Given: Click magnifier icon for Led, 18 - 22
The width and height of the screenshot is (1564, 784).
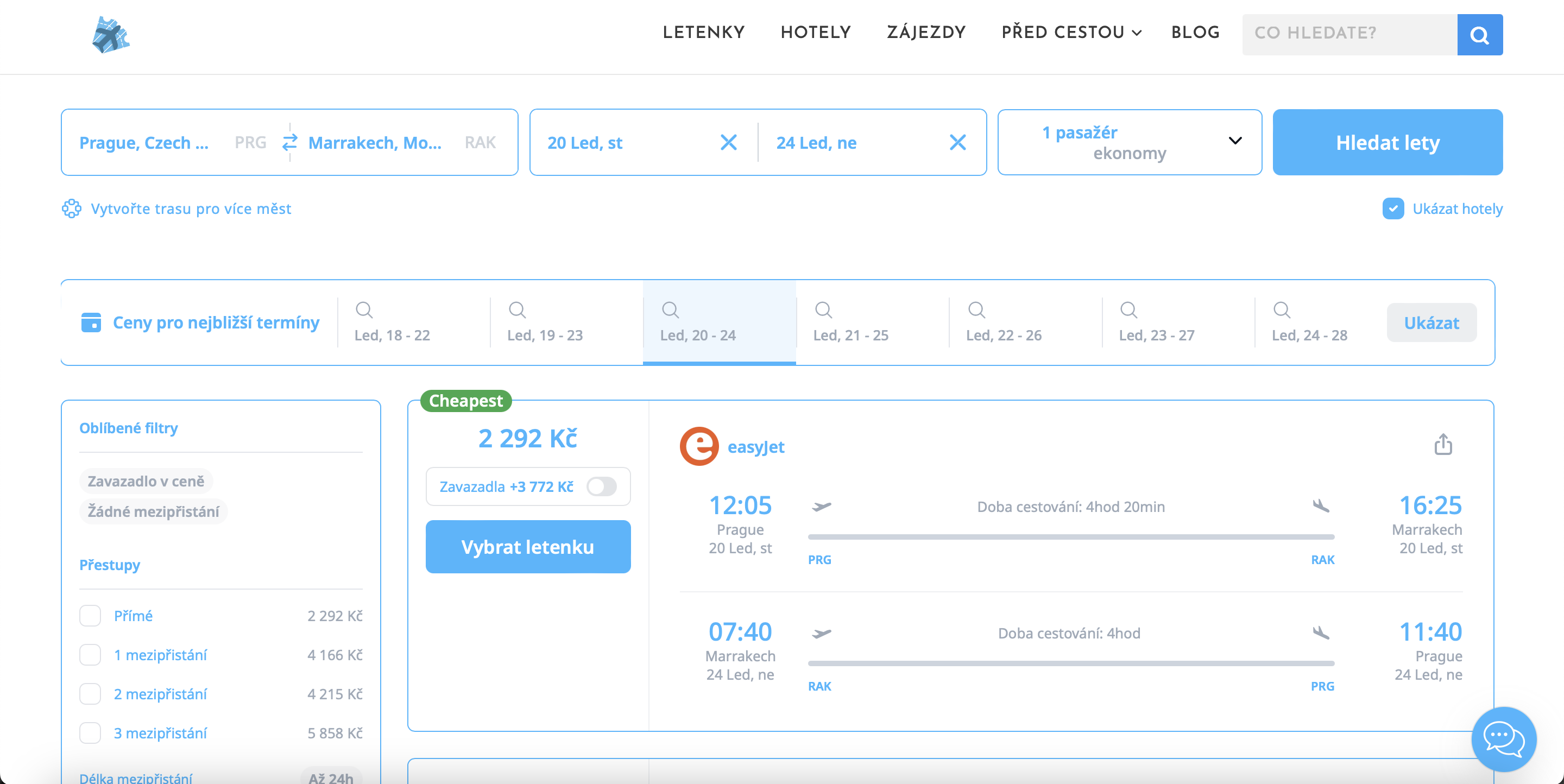Looking at the screenshot, I should pos(364,310).
